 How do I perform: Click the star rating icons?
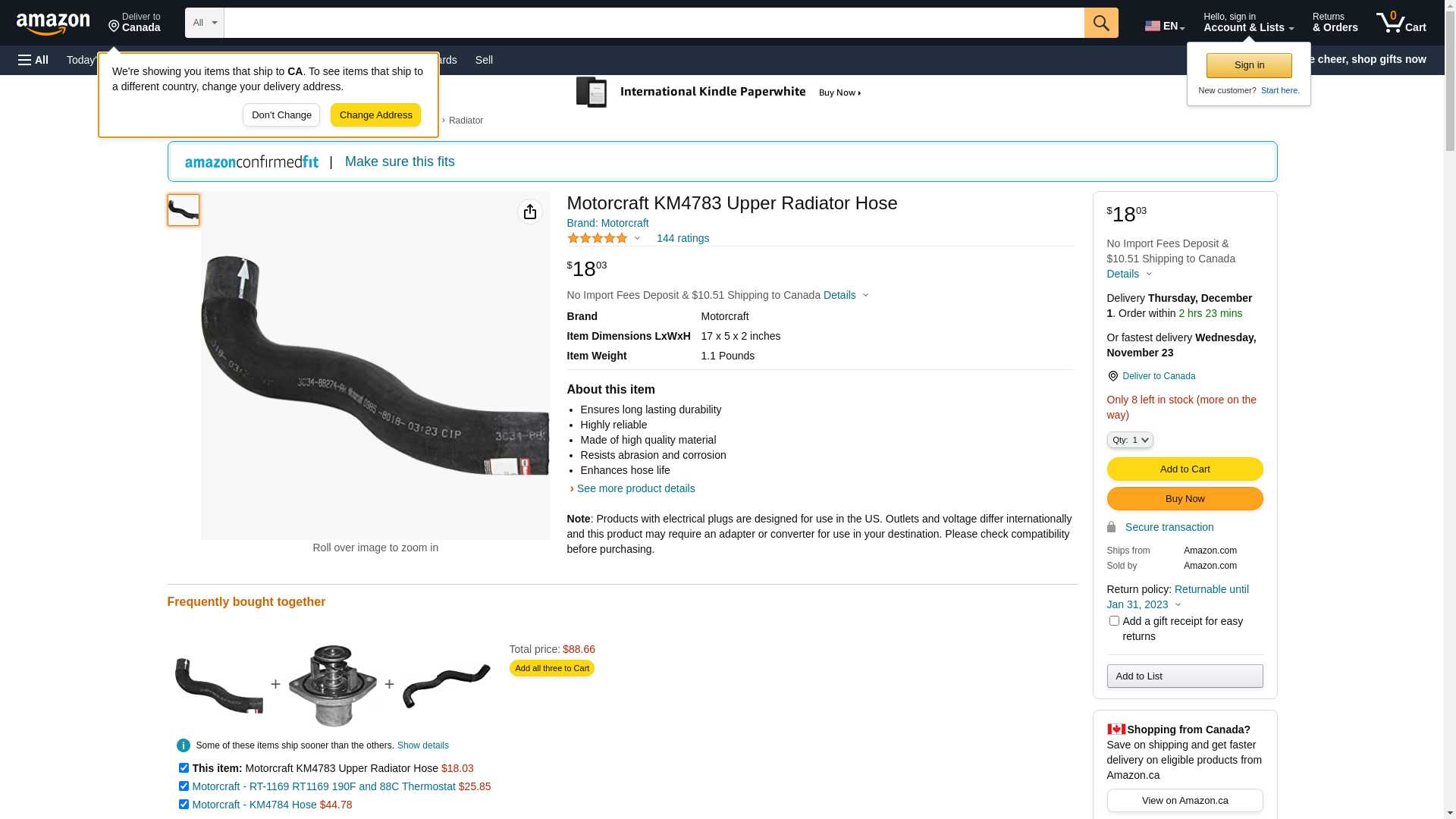click(598, 238)
